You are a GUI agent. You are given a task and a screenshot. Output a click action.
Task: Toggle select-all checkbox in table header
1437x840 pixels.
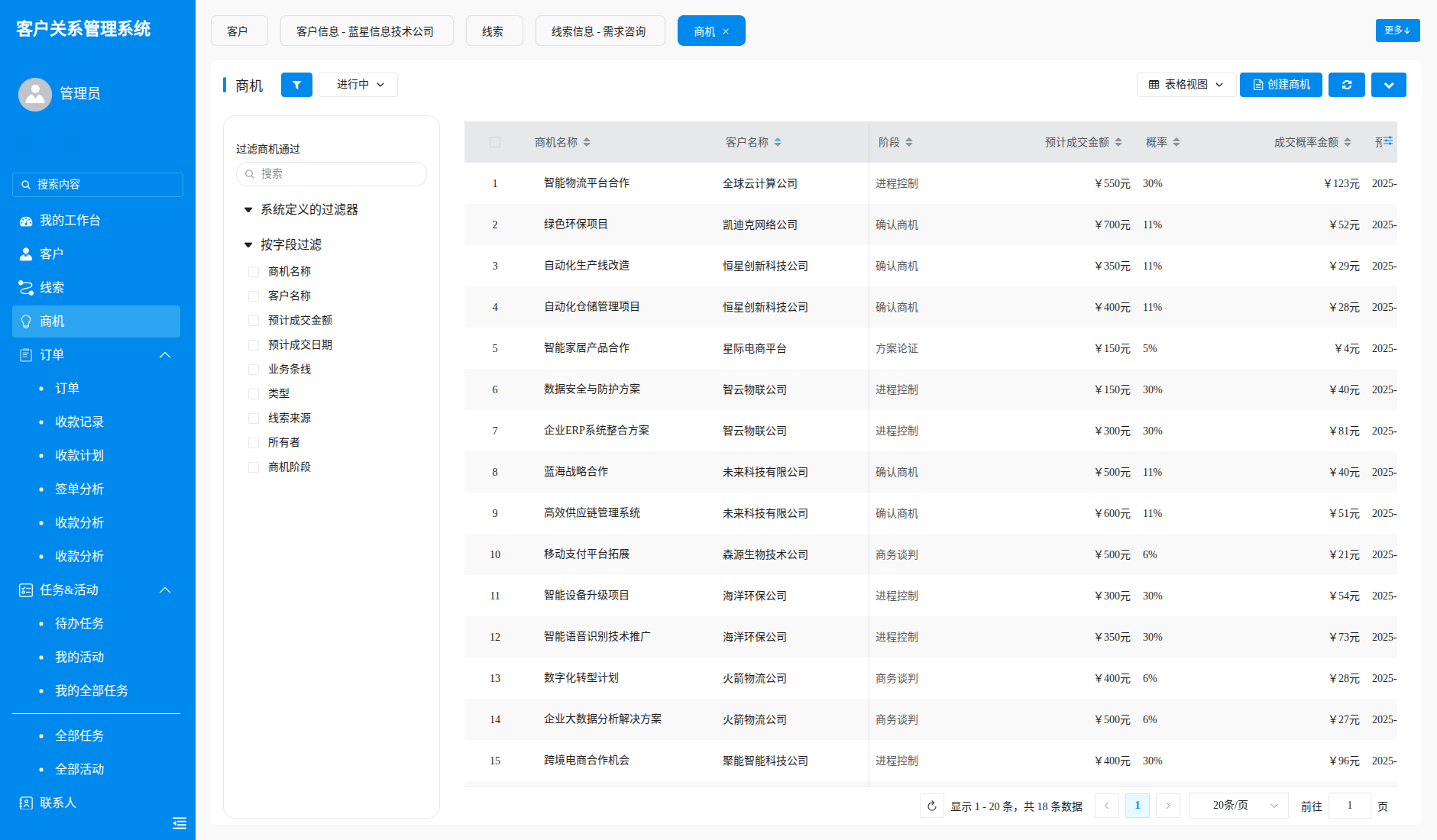tap(495, 142)
